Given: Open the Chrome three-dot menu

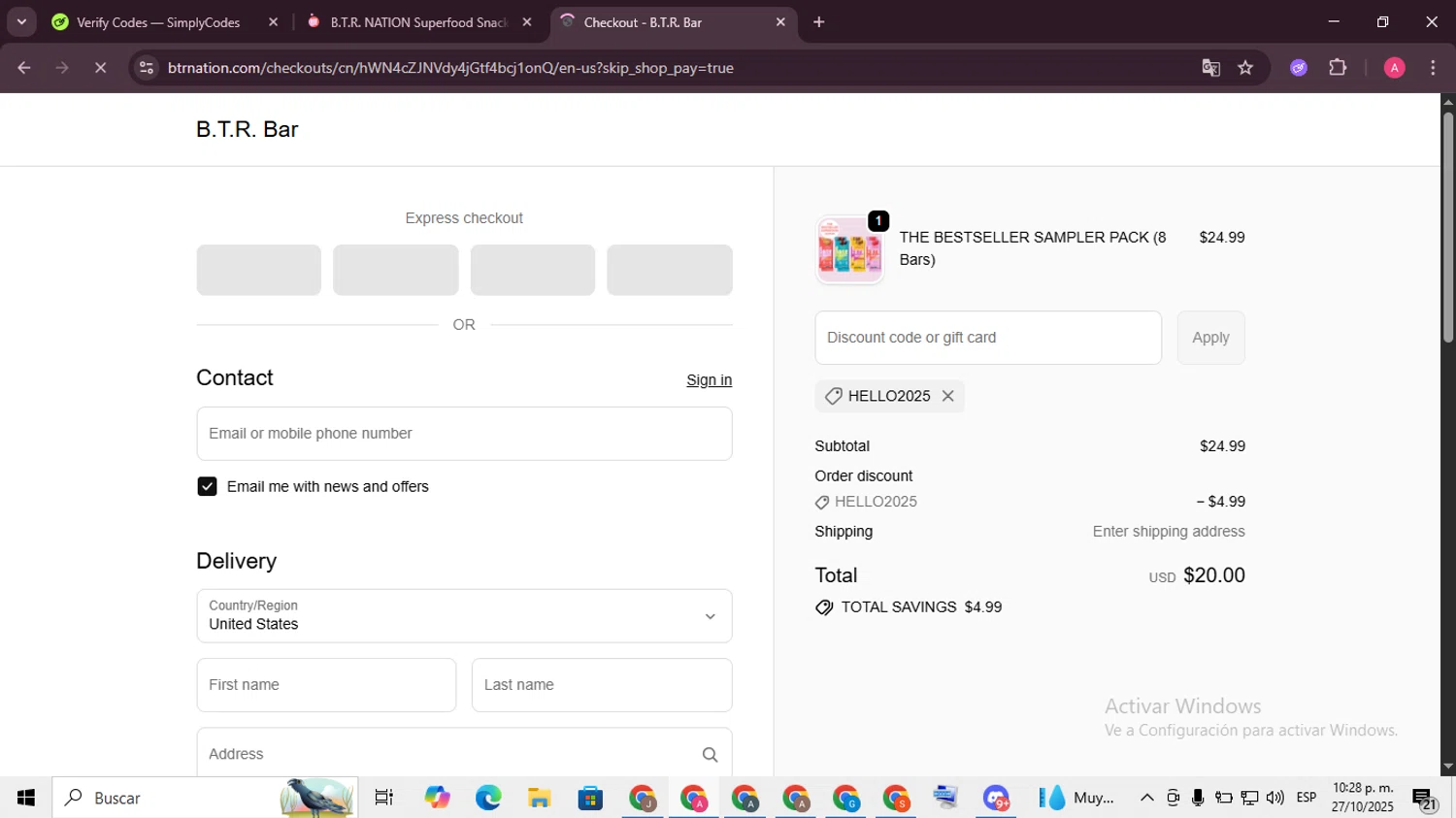Looking at the screenshot, I should [x=1433, y=68].
